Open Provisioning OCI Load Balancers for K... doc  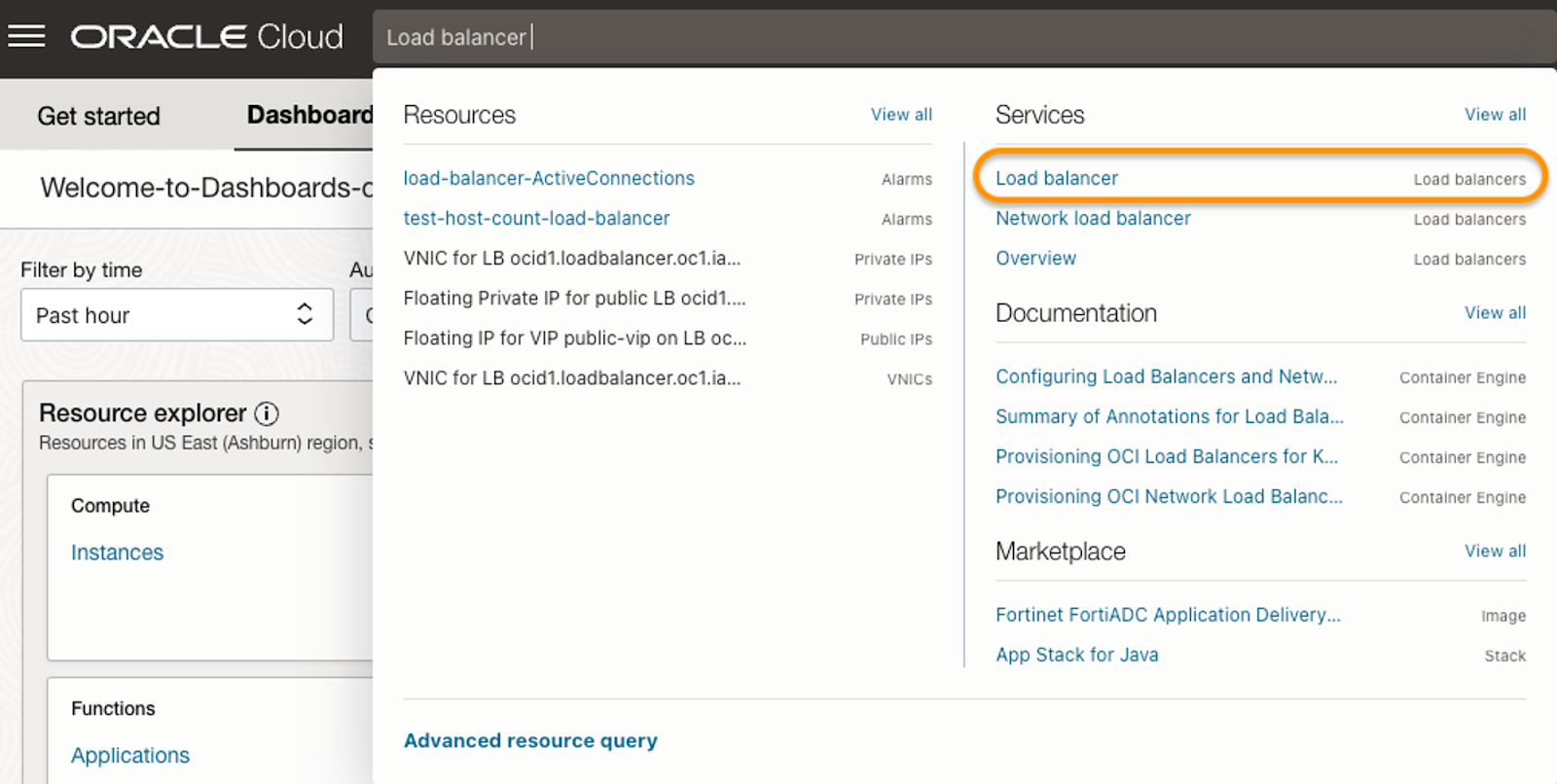click(1167, 457)
